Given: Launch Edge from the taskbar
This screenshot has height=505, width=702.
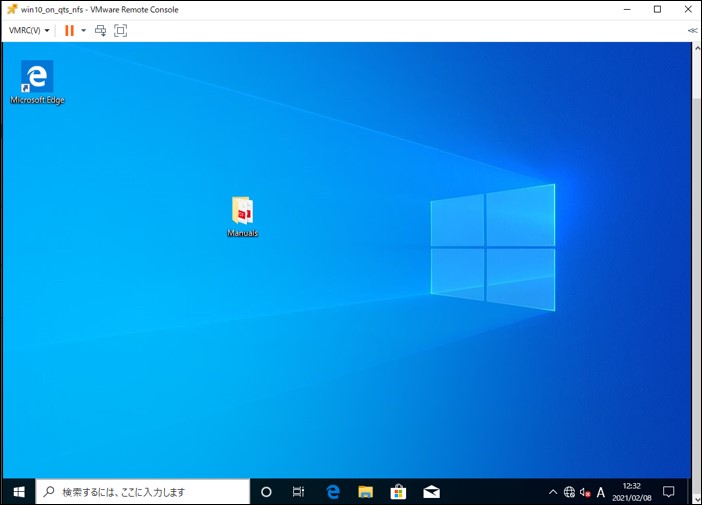Looking at the screenshot, I should tap(333, 492).
